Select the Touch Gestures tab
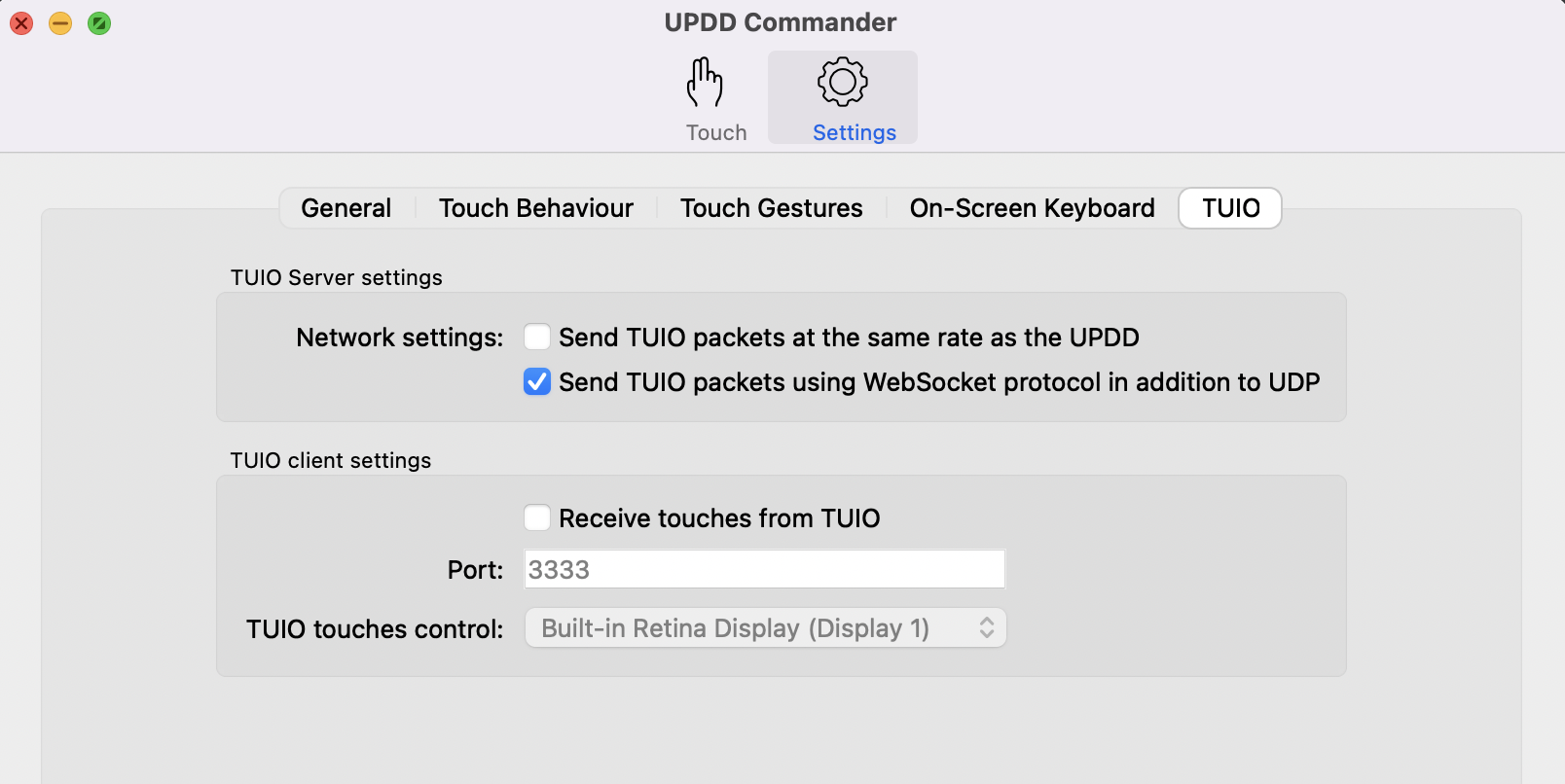This screenshot has width=1565, height=784. [771, 208]
